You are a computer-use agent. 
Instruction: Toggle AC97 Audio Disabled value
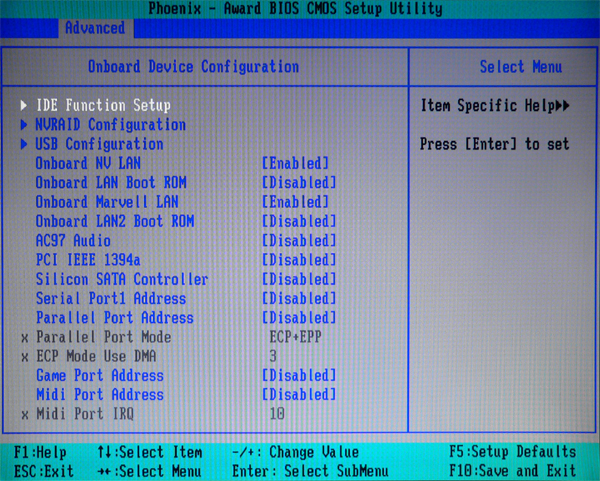coord(299,241)
